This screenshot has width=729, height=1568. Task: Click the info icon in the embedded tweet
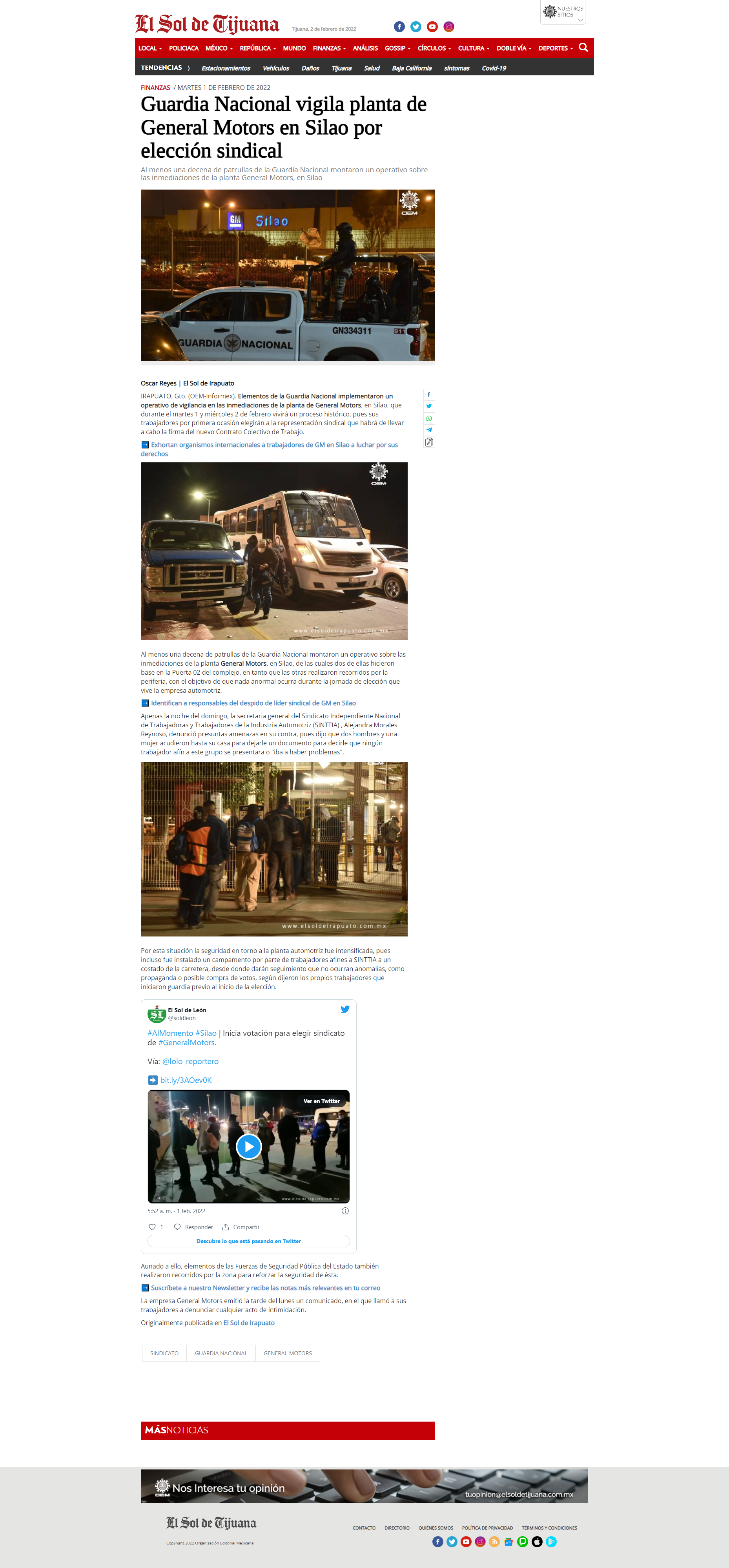(x=345, y=1211)
